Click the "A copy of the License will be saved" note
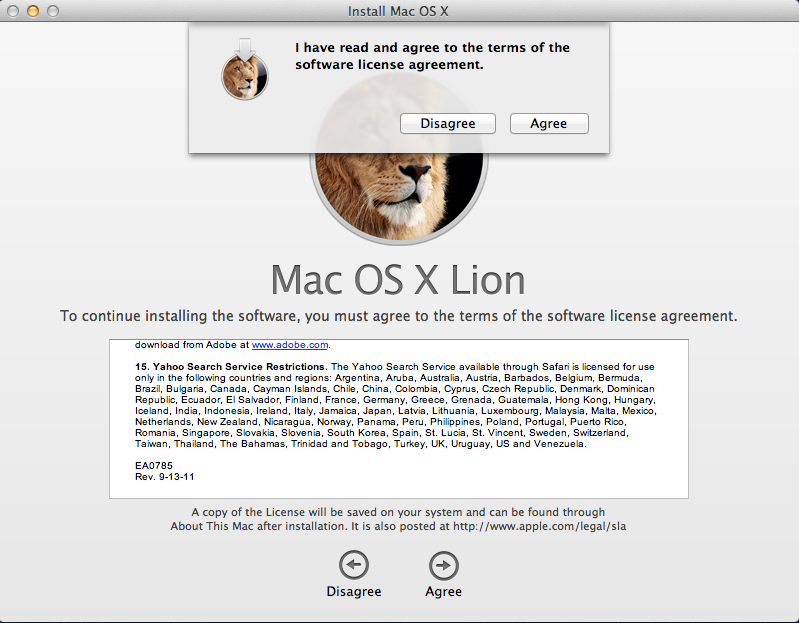Screen dimensions: 799x623 pyautogui.click(x=398, y=519)
